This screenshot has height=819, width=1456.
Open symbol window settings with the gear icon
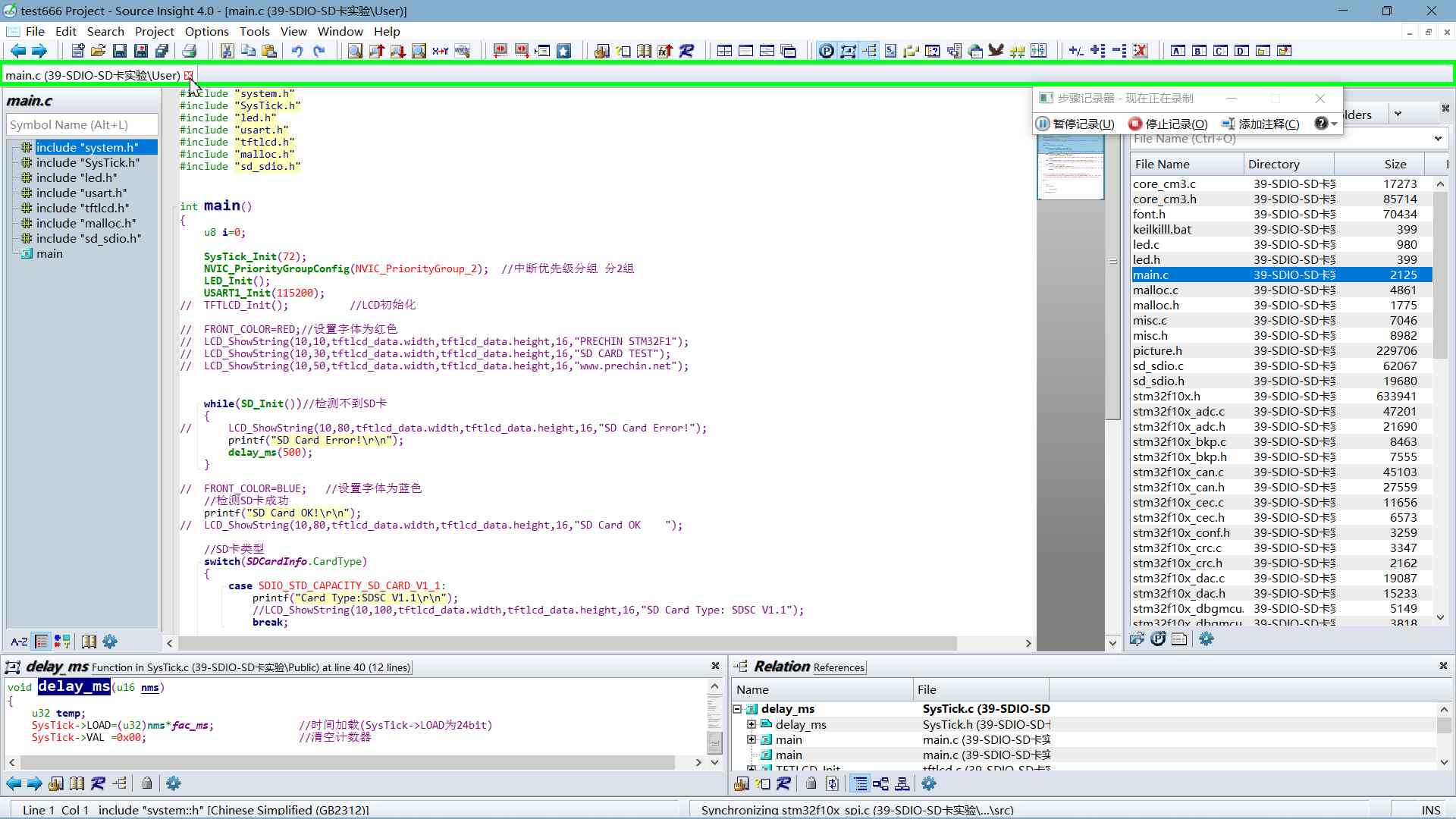pos(110,642)
